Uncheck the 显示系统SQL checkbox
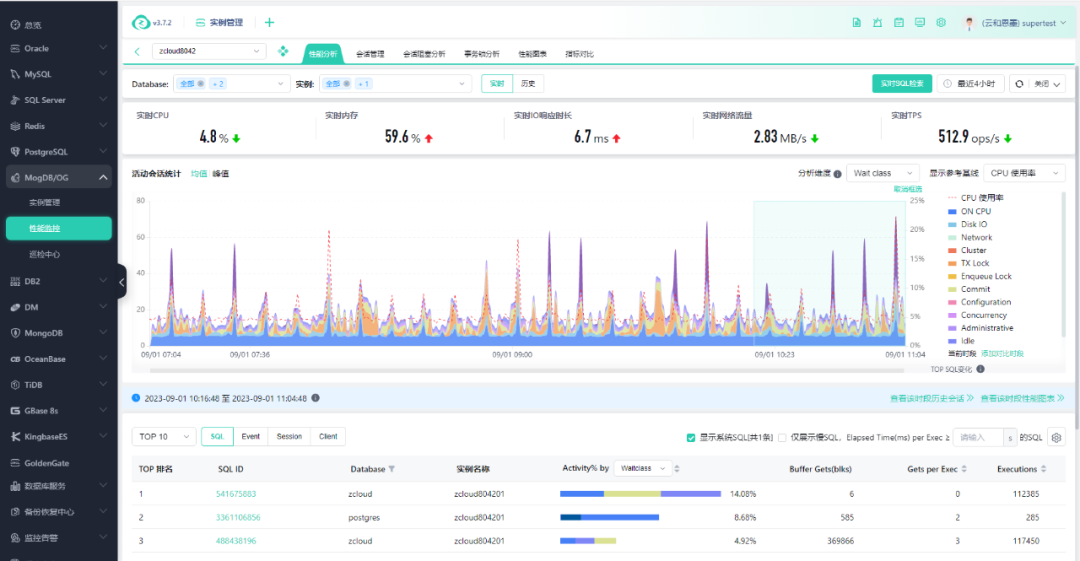Viewport: 1080px width, 561px height. (x=691, y=438)
